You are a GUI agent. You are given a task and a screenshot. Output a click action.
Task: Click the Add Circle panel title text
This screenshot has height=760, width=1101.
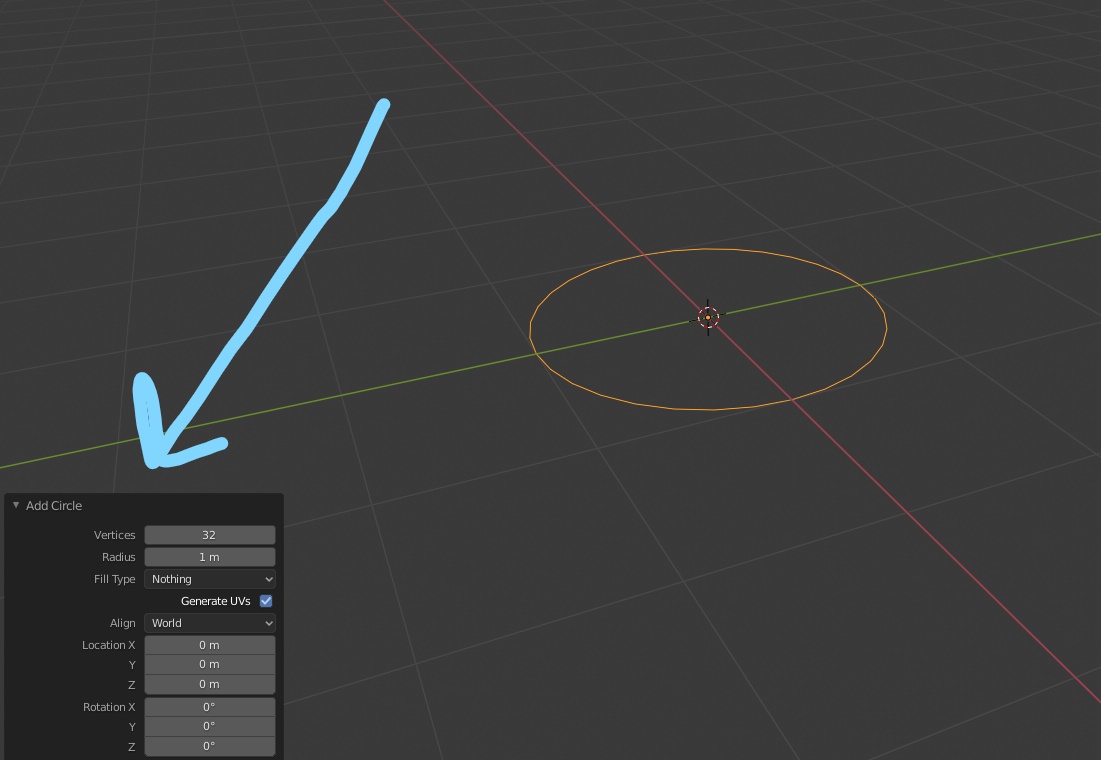pos(54,506)
